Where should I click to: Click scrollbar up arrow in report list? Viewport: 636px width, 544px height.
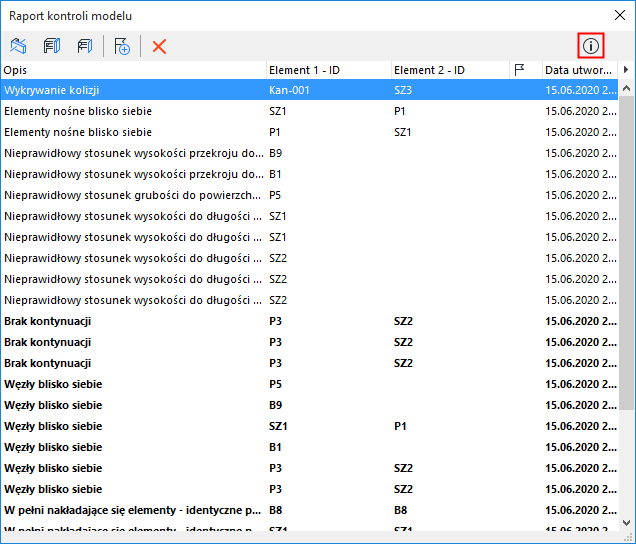click(x=626, y=88)
